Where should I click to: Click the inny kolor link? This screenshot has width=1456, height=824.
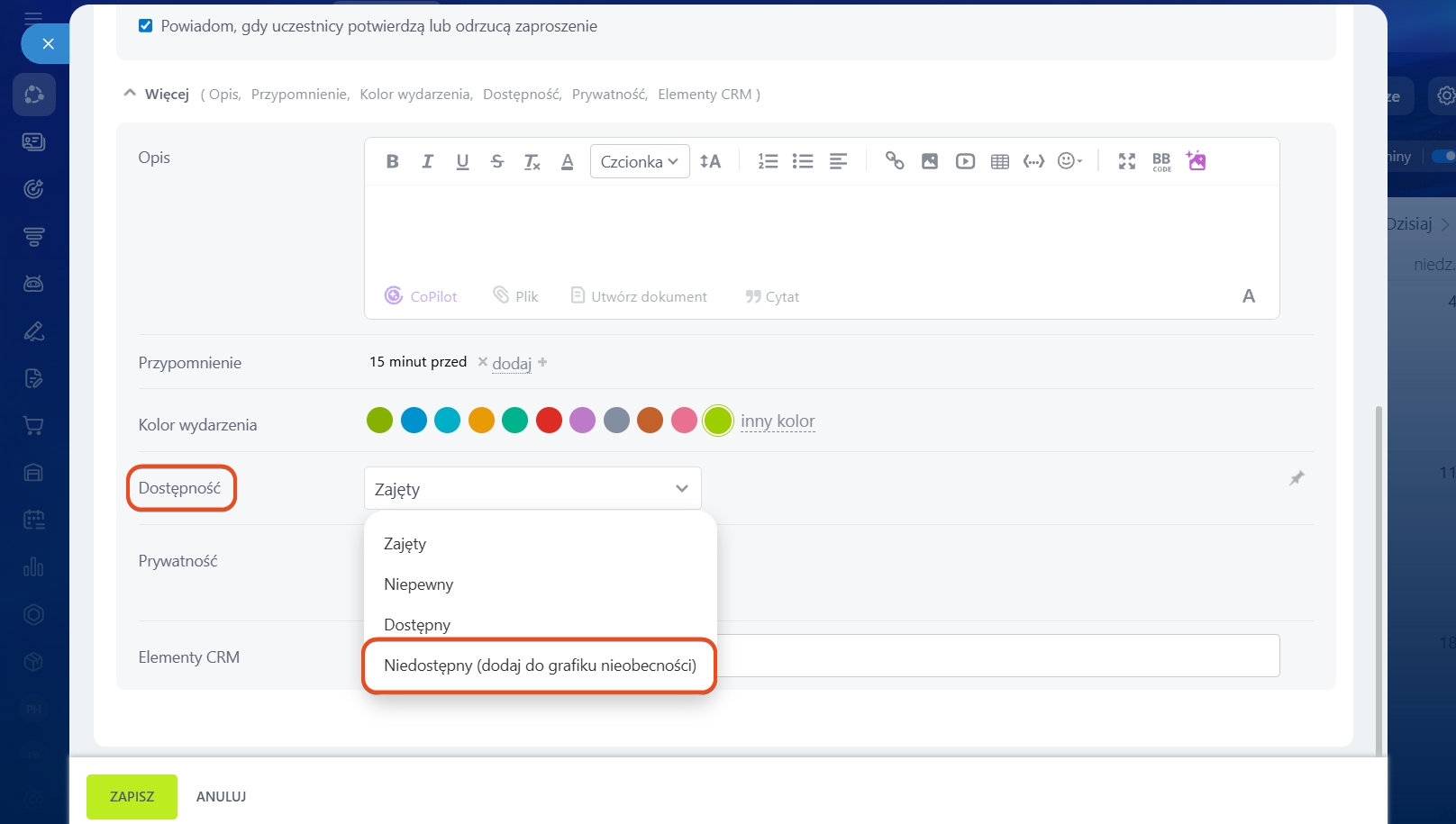click(x=778, y=421)
